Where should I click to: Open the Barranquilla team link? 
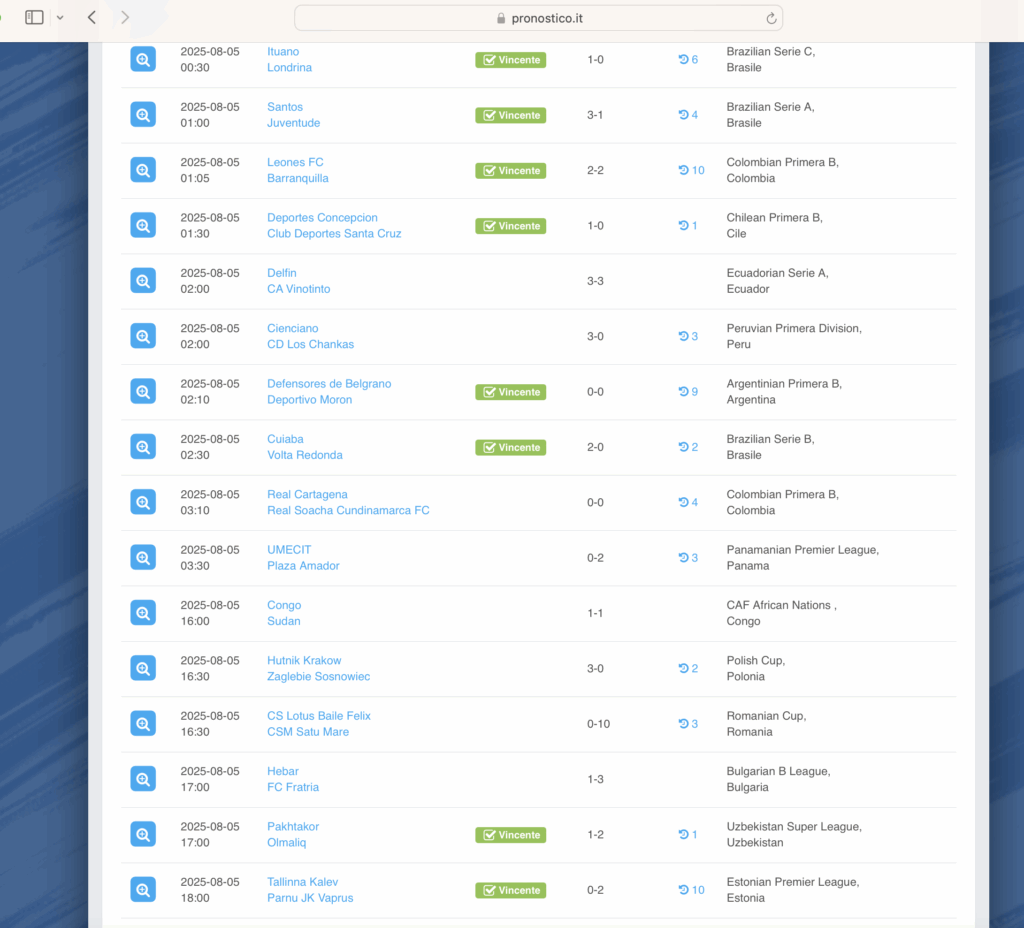[298, 178]
